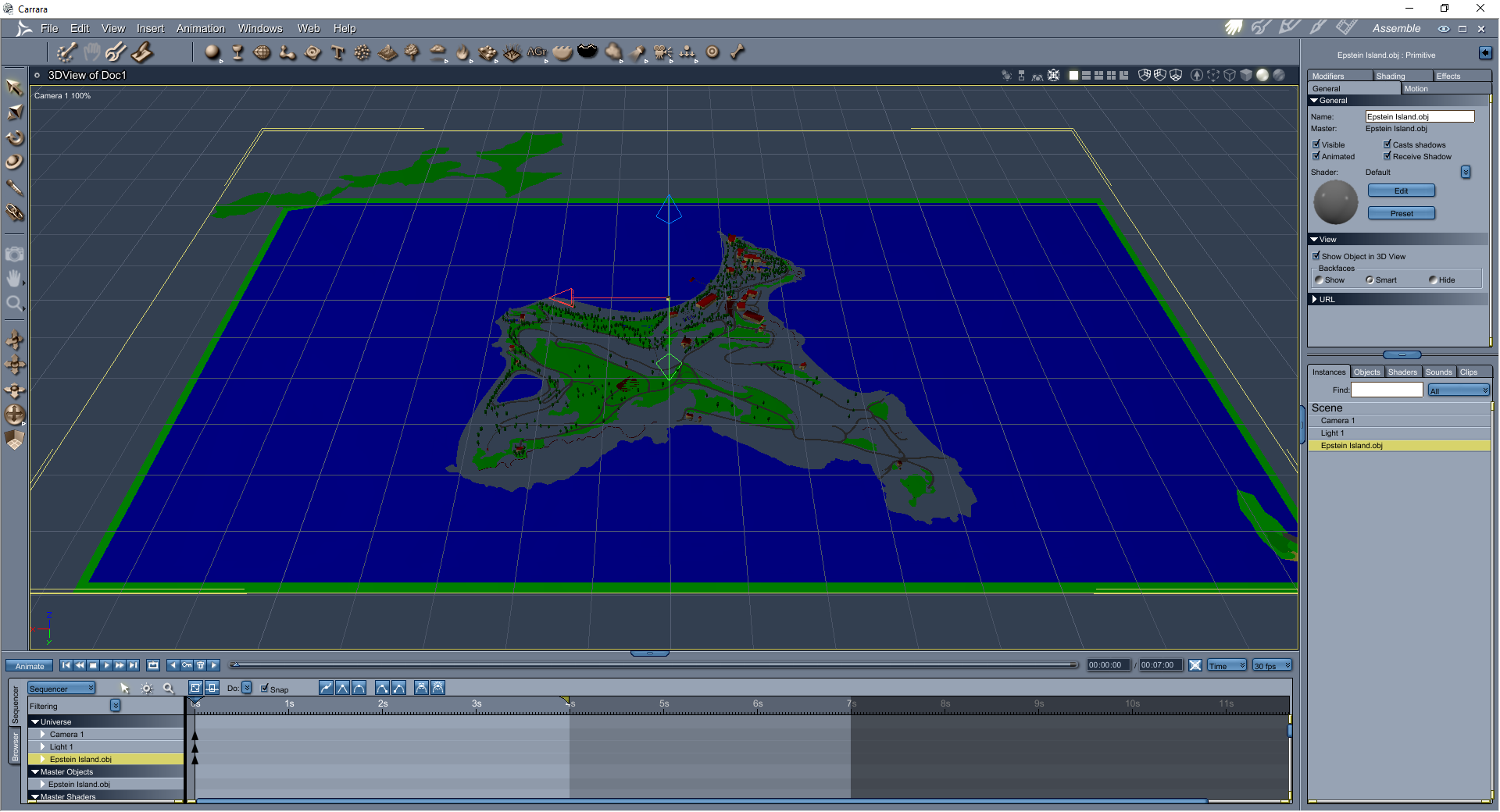Insert a sphere primitive from top toolbar
This screenshot has width=1500, height=812.
point(212,52)
